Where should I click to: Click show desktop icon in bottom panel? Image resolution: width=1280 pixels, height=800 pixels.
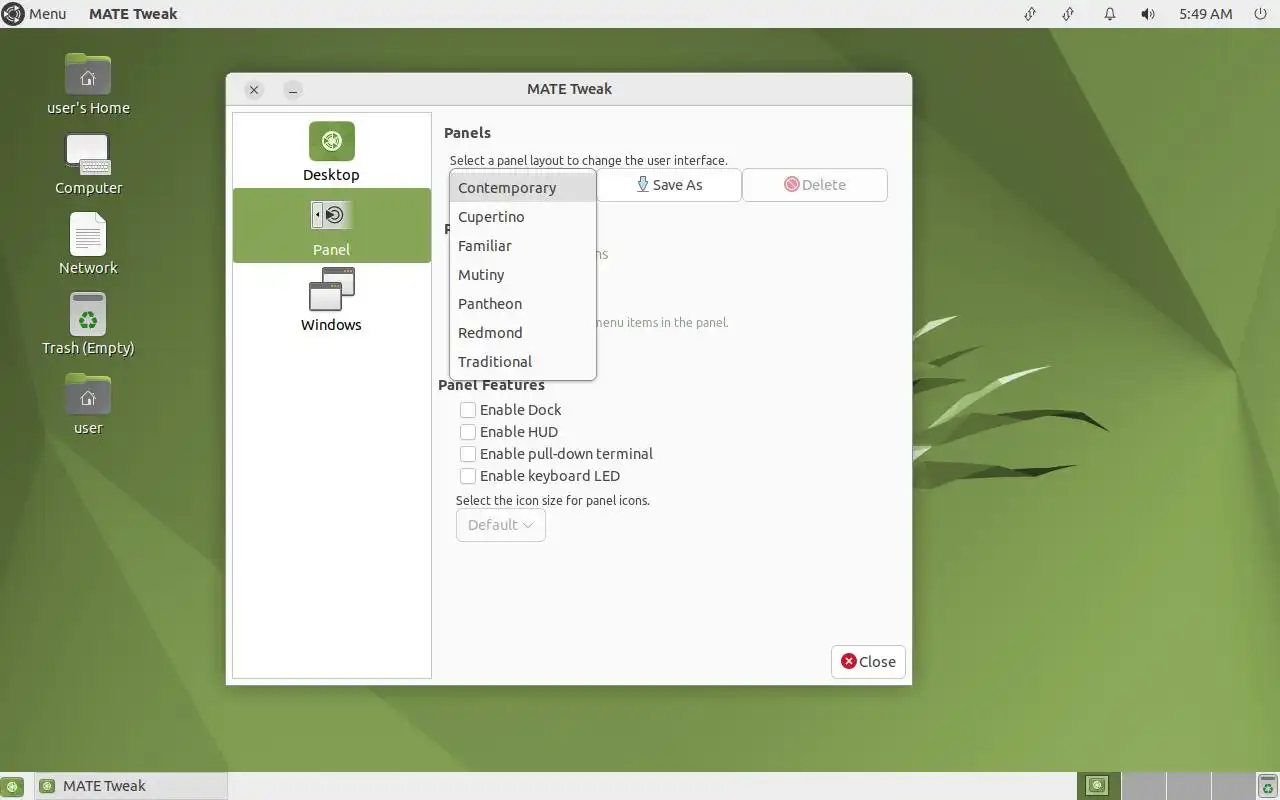pos(11,786)
